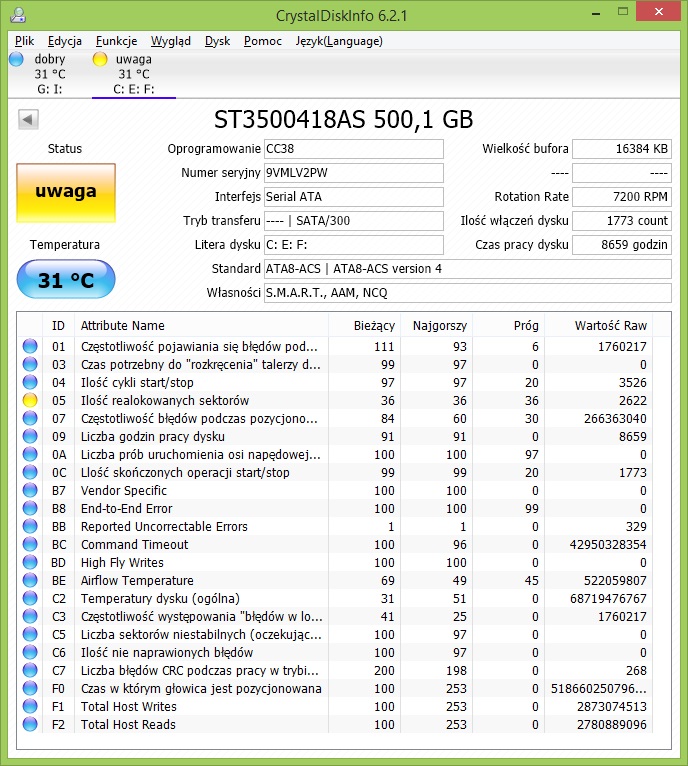Click the Własności field with S.M.A.R.T.
This screenshot has height=766, width=688.
click(468, 293)
